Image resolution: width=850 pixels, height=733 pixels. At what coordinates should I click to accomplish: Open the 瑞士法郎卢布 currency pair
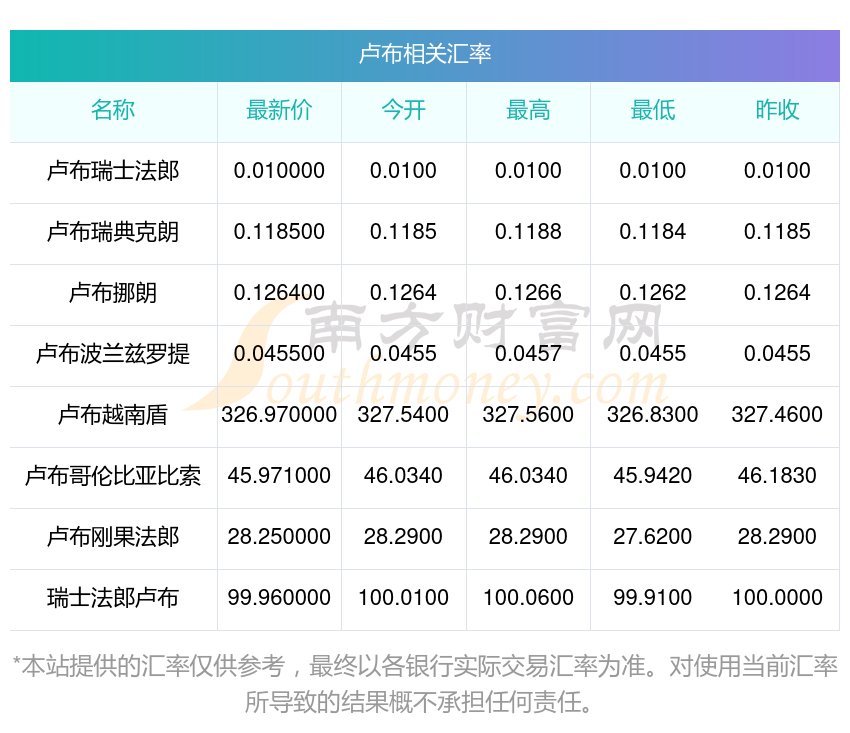pyautogui.click(x=113, y=598)
